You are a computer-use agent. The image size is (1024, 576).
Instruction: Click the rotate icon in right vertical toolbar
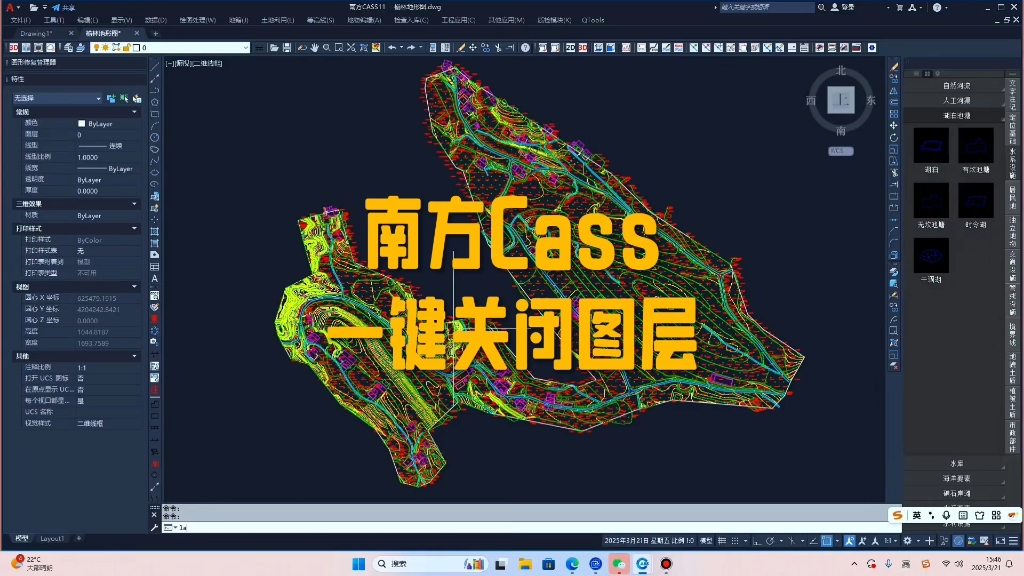coord(893,138)
